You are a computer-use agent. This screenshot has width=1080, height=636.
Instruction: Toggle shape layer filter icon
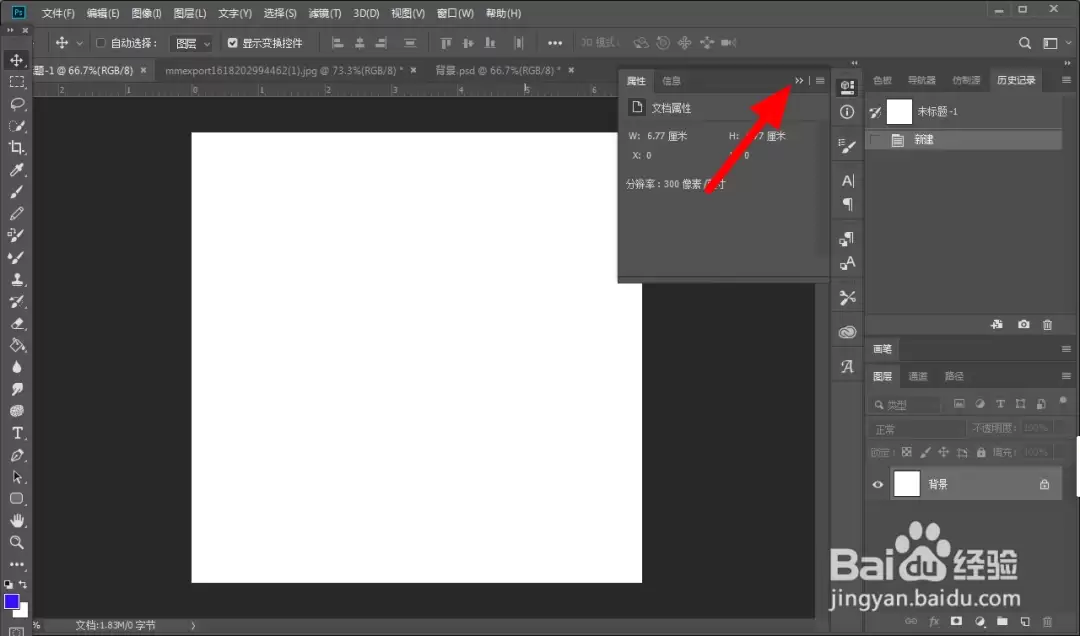coord(1021,404)
